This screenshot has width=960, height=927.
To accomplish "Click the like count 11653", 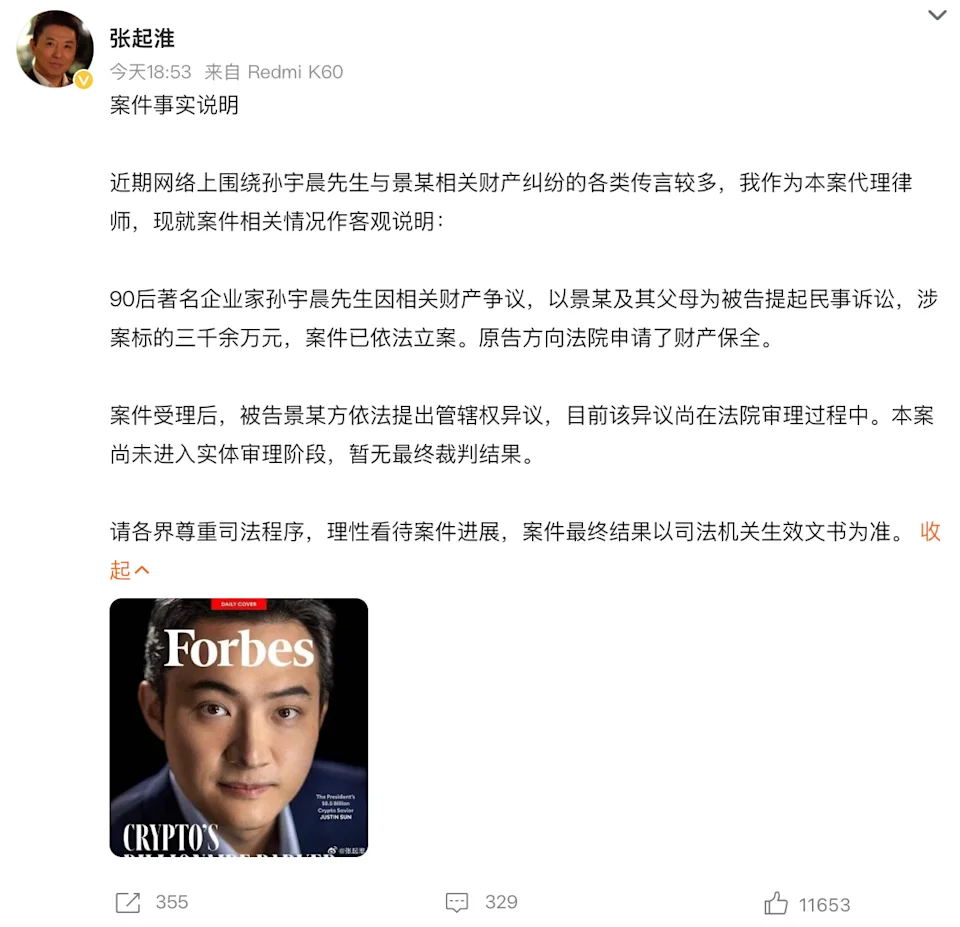I will pyautogui.click(x=825, y=905).
